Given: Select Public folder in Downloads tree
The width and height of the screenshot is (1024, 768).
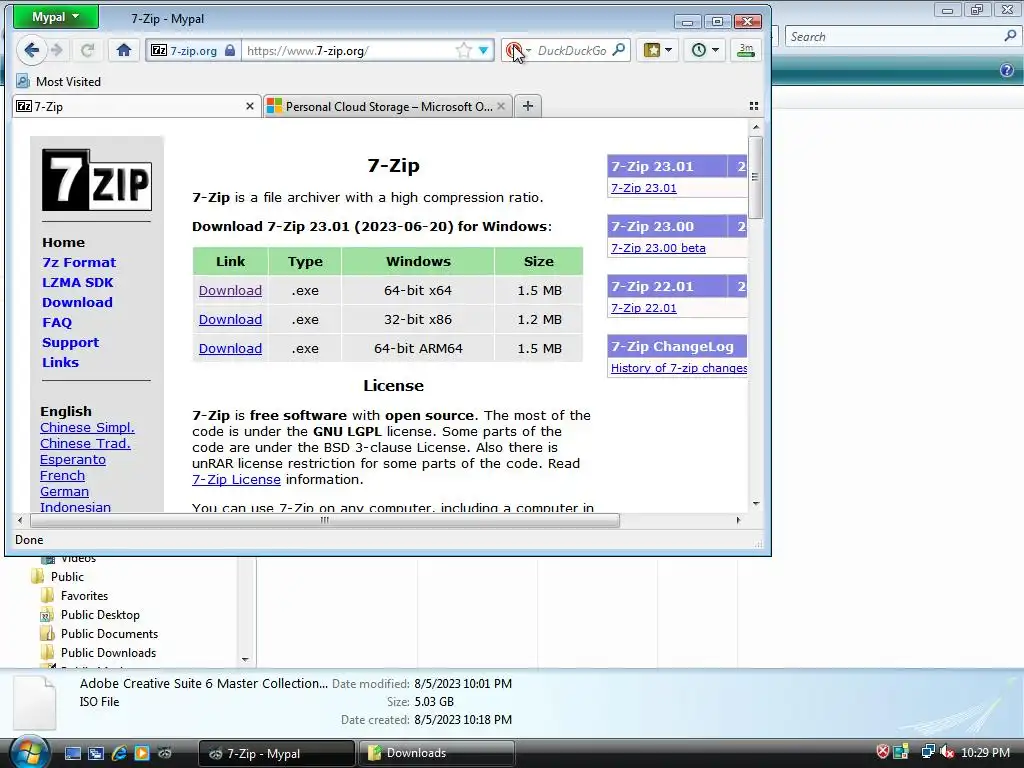Looking at the screenshot, I should point(67,577).
